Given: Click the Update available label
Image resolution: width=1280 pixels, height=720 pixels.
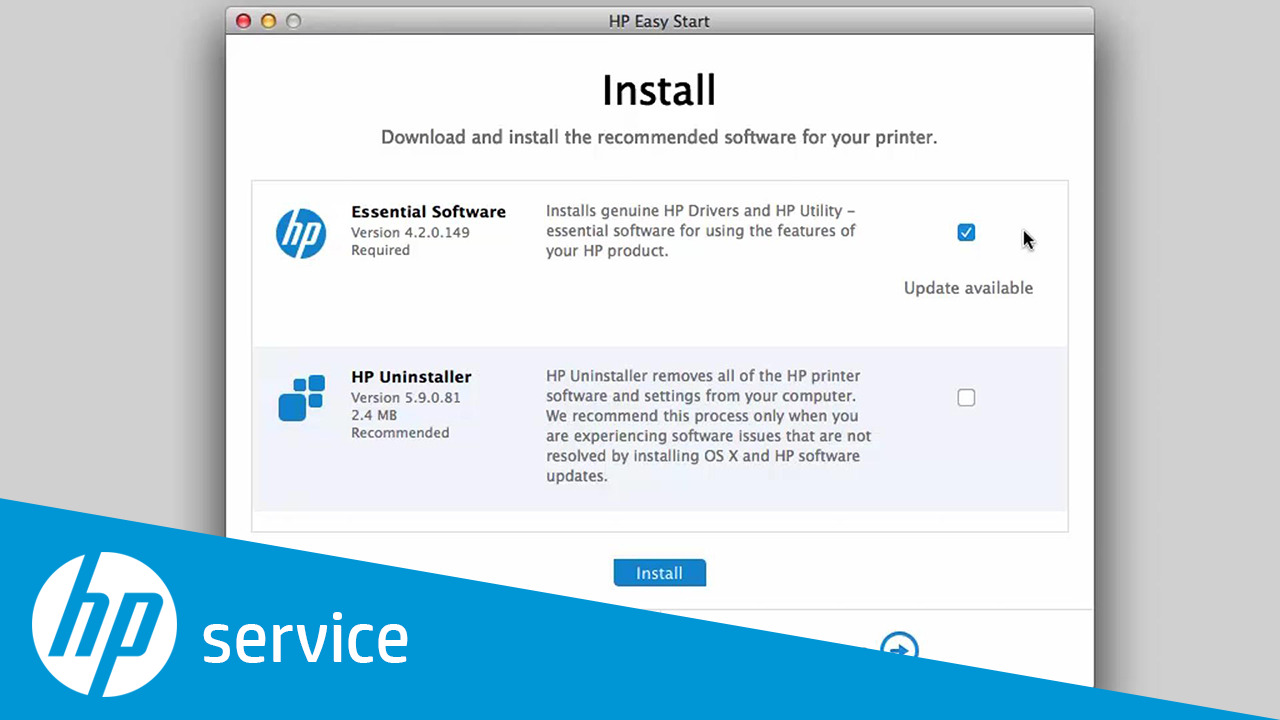Looking at the screenshot, I should (x=968, y=288).
